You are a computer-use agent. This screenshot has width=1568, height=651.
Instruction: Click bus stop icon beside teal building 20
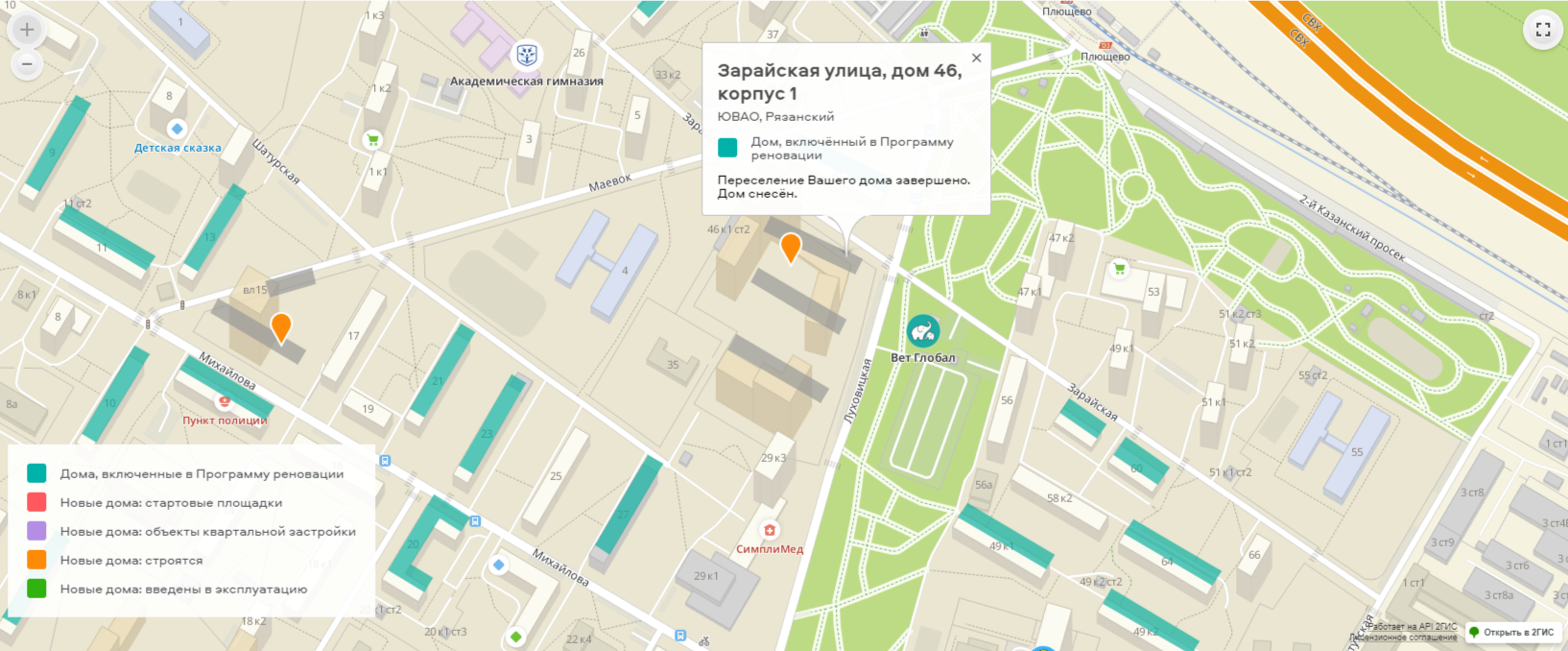click(x=475, y=521)
